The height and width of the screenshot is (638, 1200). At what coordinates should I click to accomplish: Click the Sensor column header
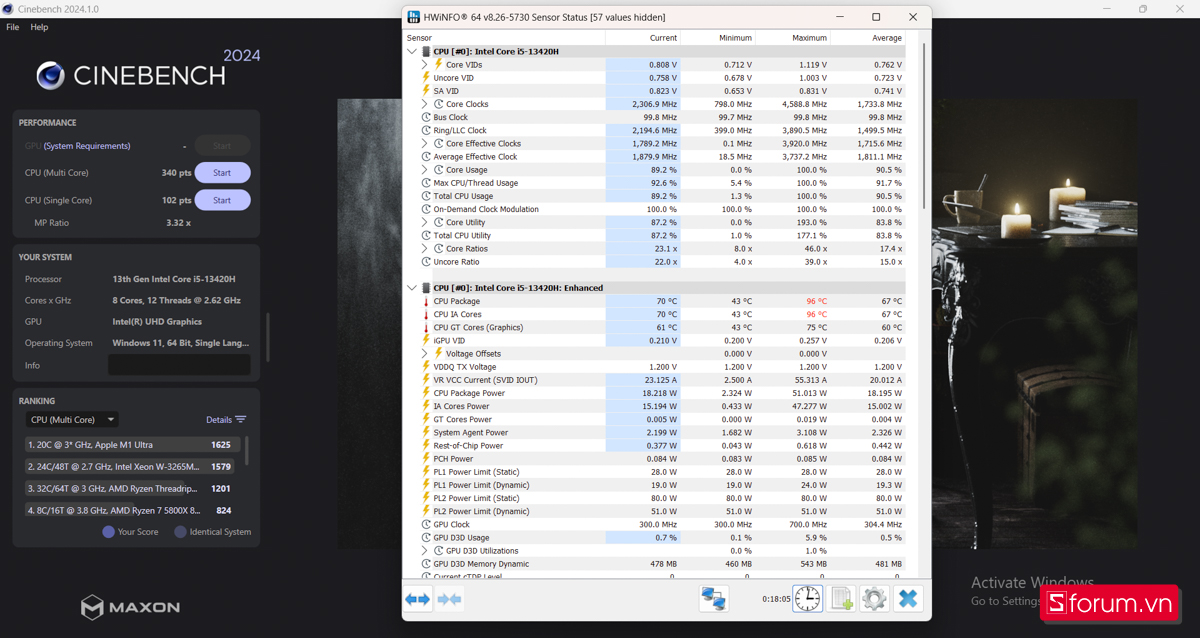point(504,38)
